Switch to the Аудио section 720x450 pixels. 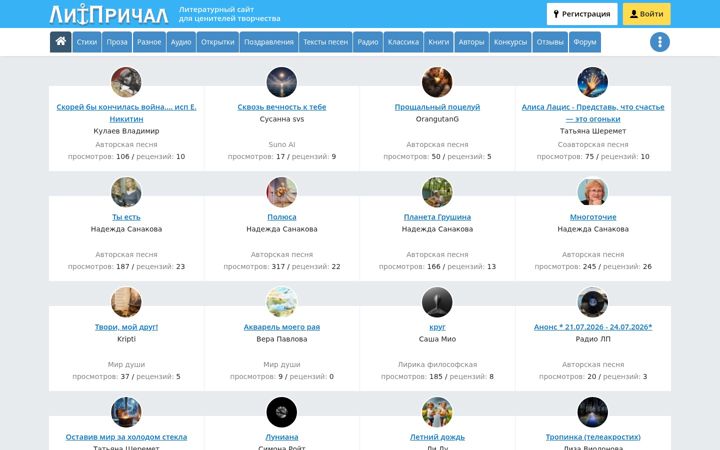click(181, 42)
